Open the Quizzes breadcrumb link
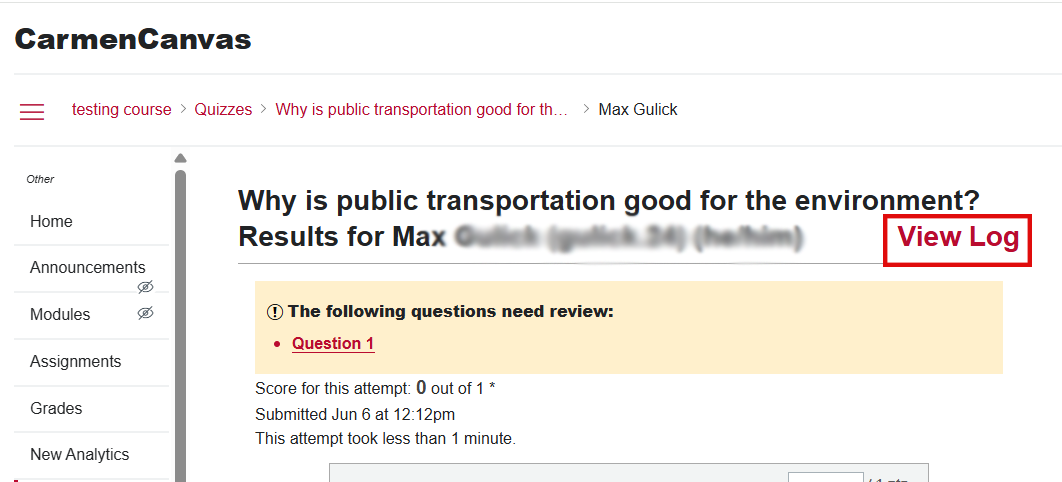This screenshot has height=482, width=1062. (x=223, y=110)
